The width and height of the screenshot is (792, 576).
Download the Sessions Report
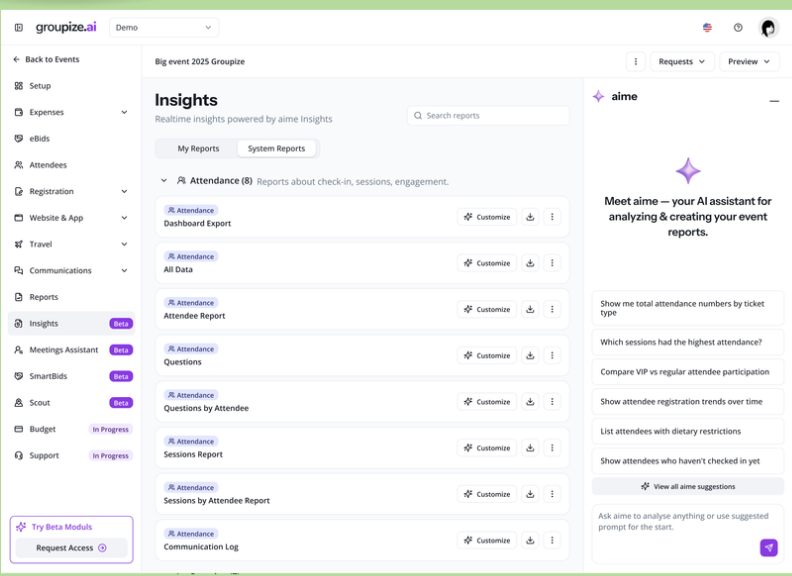[x=530, y=448]
